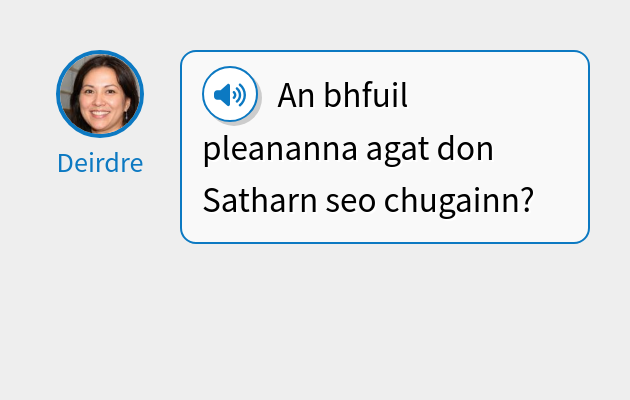
Task: Click the letter "S" starting "Satharn"
Action: point(210,203)
